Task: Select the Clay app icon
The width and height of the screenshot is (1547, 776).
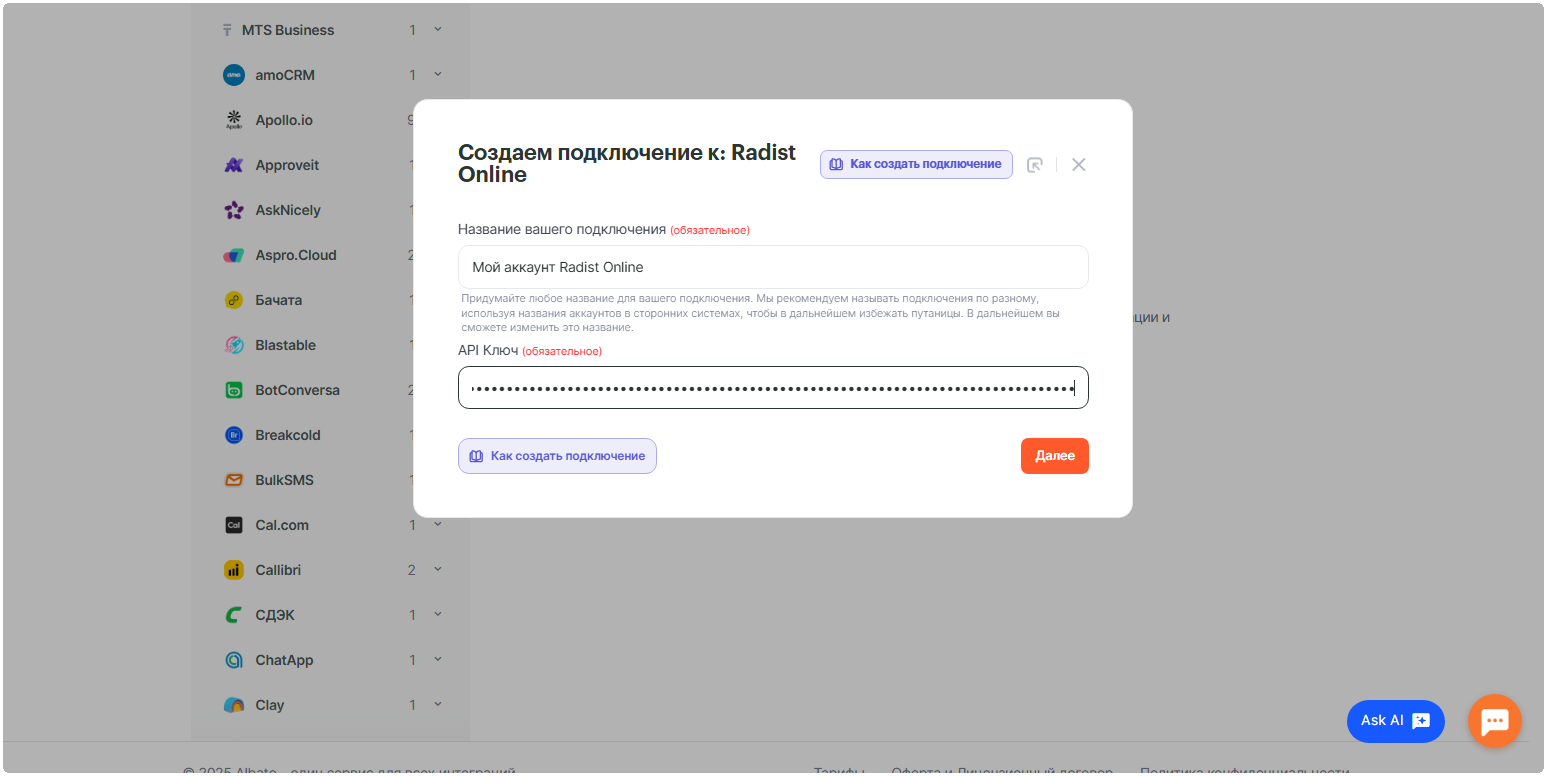Action: pyautogui.click(x=234, y=704)
